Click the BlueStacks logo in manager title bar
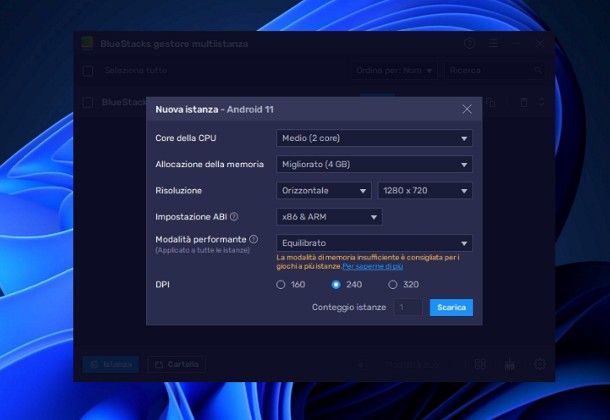610x420 pixels. [88, 43]
